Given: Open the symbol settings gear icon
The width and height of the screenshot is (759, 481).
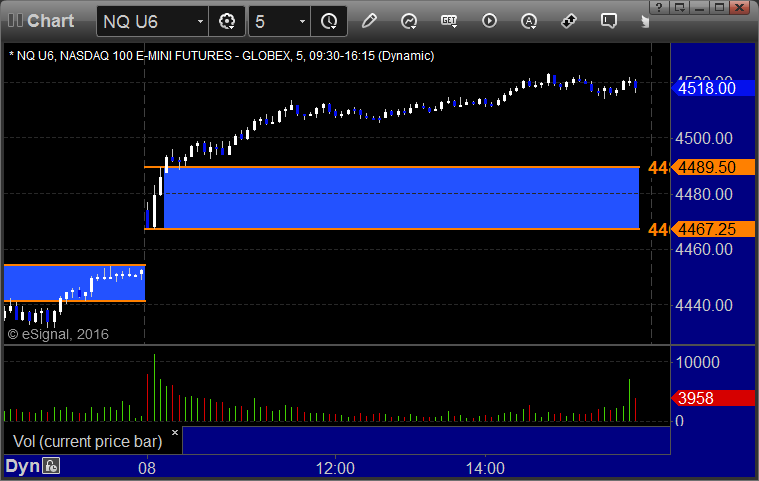Looking at the screenshot, I should coord(227,21).
